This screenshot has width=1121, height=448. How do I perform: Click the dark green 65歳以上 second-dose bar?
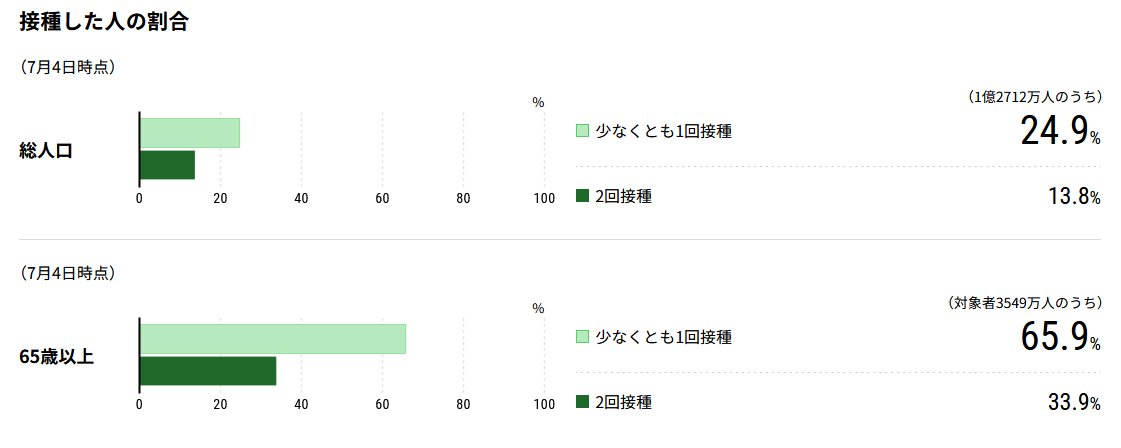pyautogui.click(x=208, y=371)
